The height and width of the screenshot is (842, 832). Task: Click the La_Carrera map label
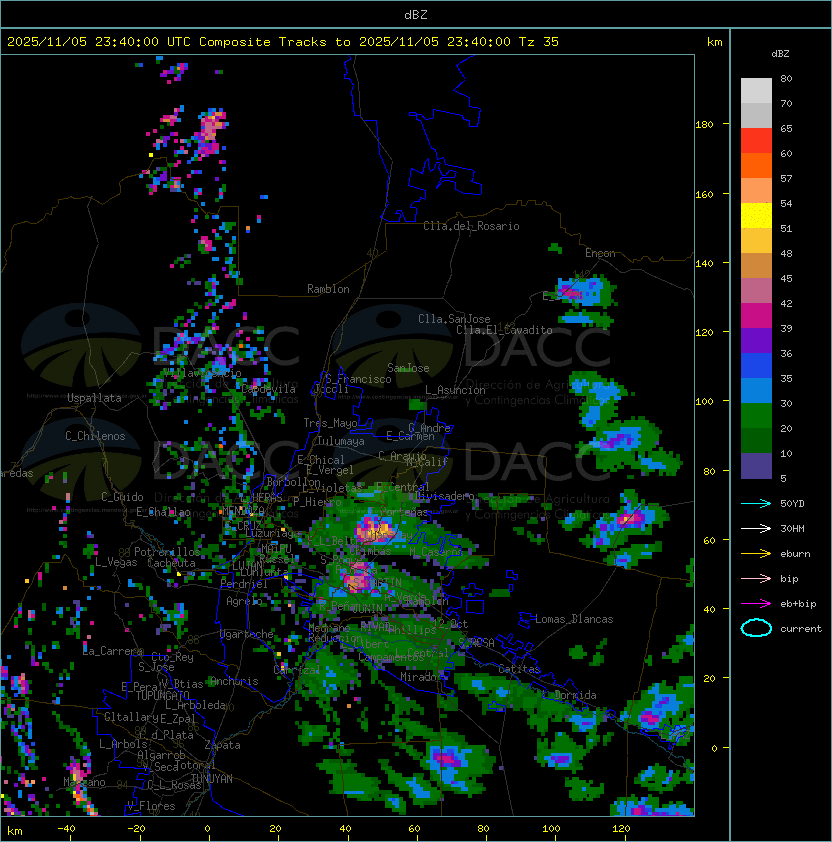tap(112, 651)
